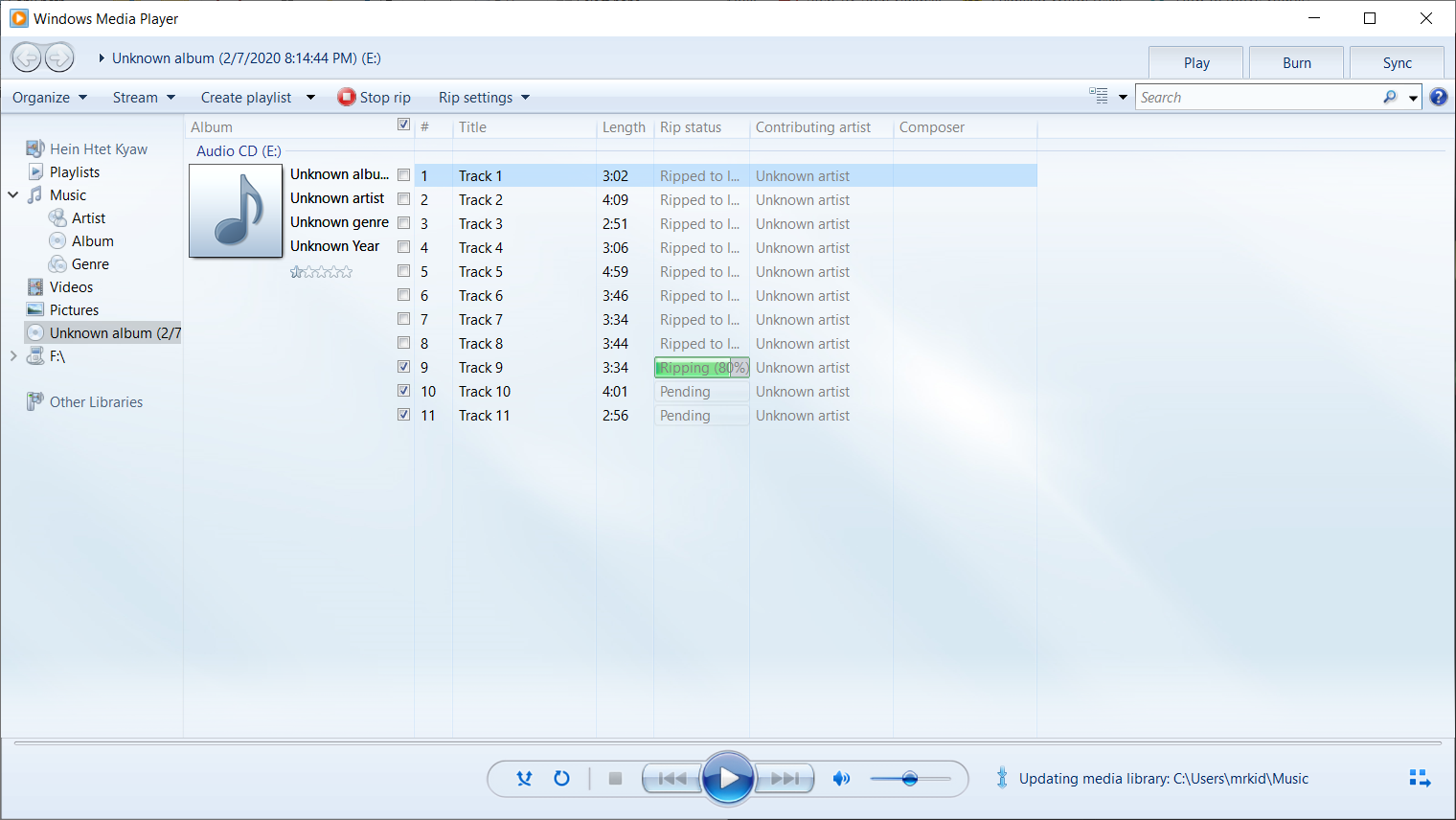Open the Genre view
1456x820 pixels.
coord(90,264)
